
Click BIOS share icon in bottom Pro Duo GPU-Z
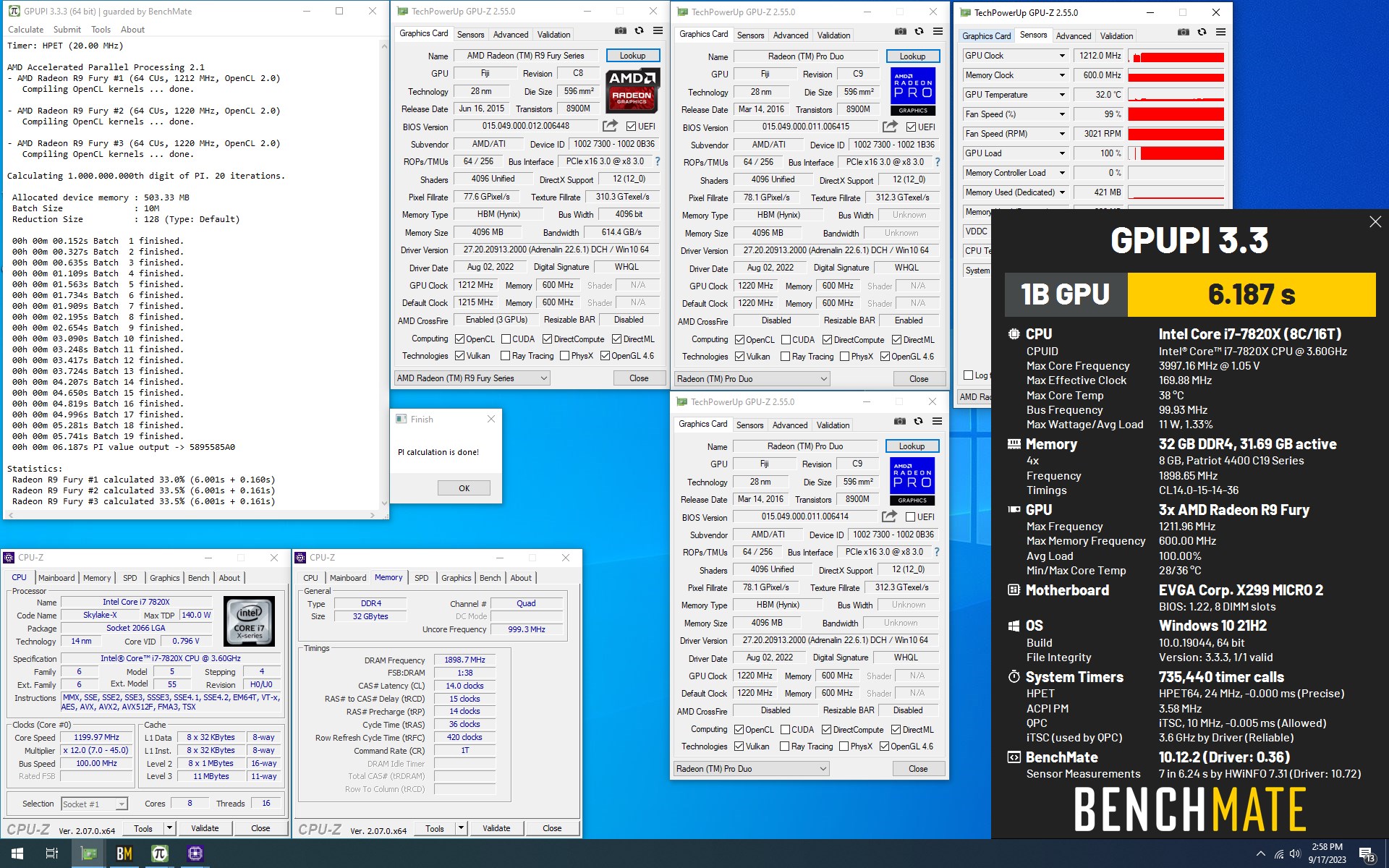[x=890, y=516]
